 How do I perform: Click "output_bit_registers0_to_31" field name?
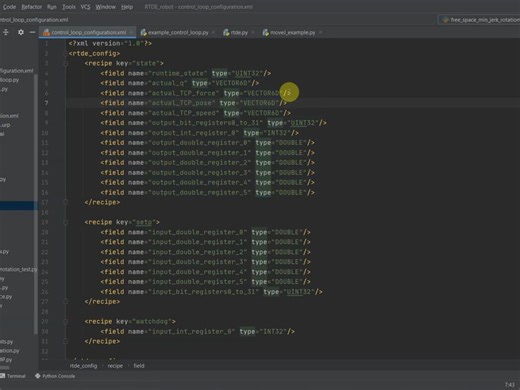(x=205, y=123)
